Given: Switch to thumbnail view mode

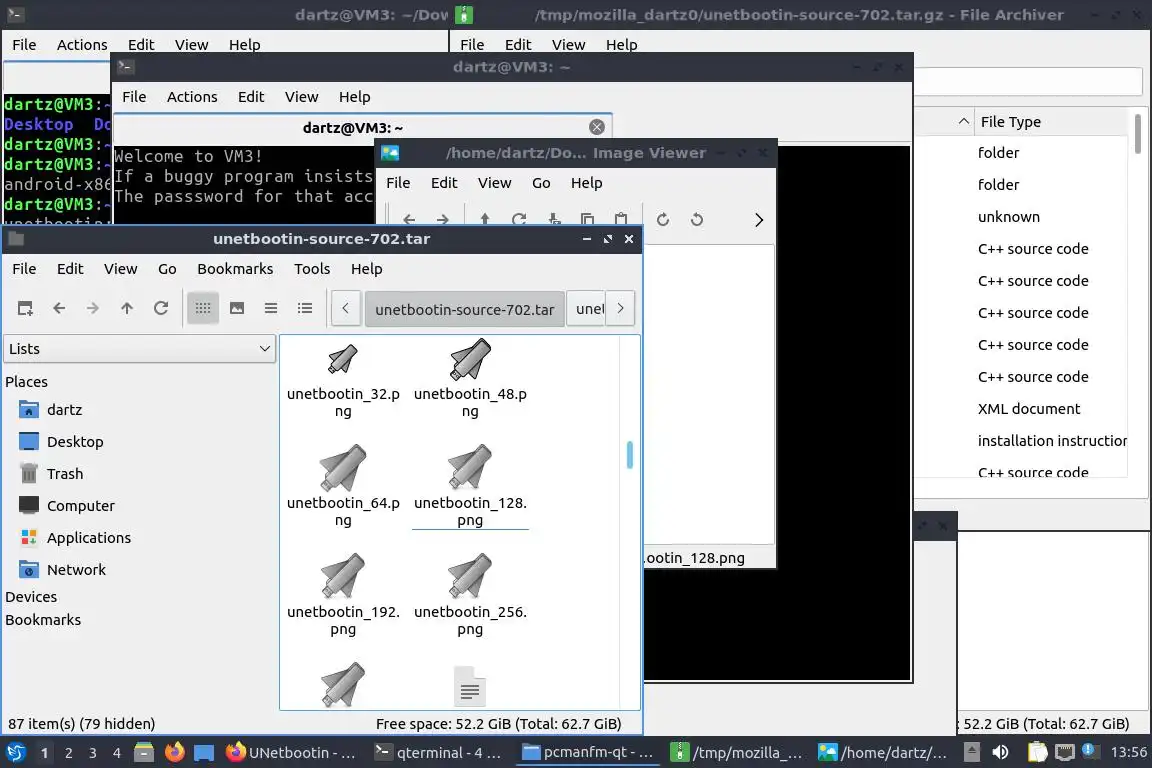Looking at the screenshot, I should tap(237, 308).
